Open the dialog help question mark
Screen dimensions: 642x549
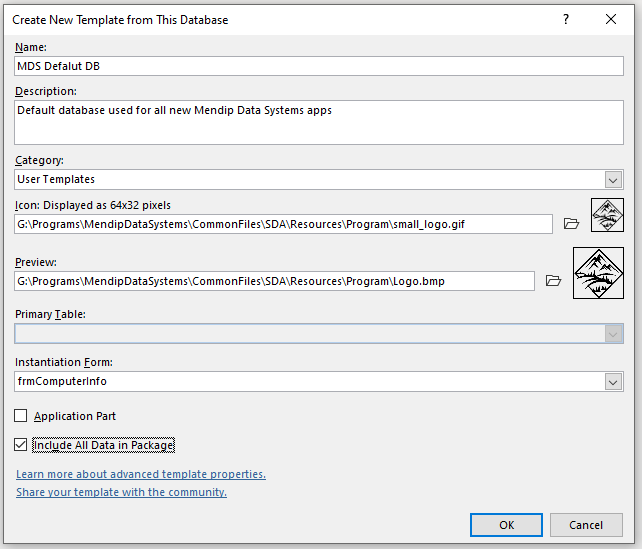point(566,19)
